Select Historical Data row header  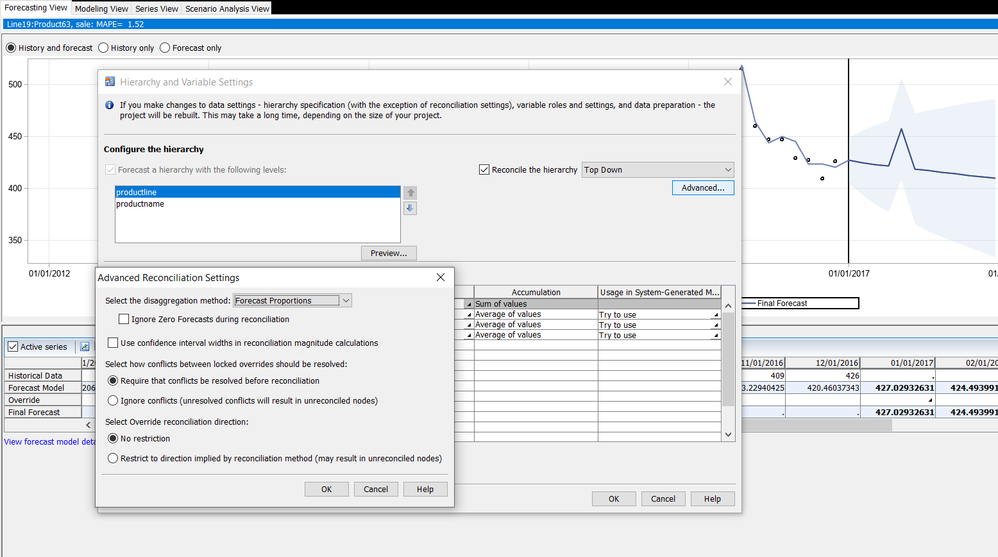pos(43,376)
